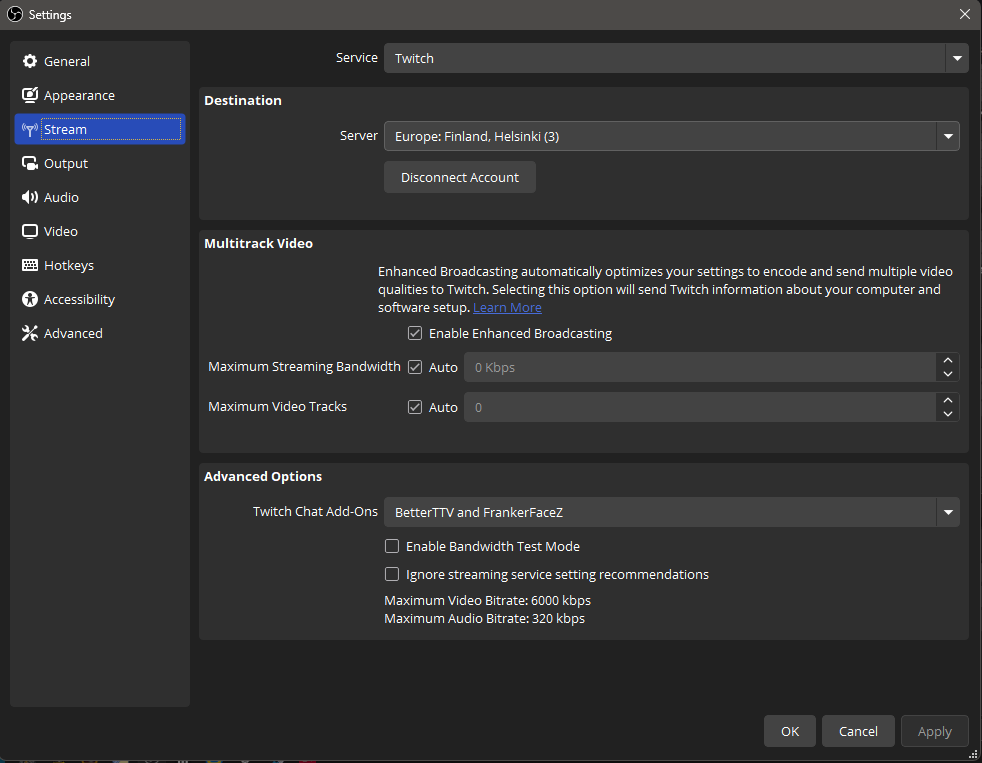This screenshot has height=763, width=982.
Task: Close the Settings window
Action: [964, 14]
